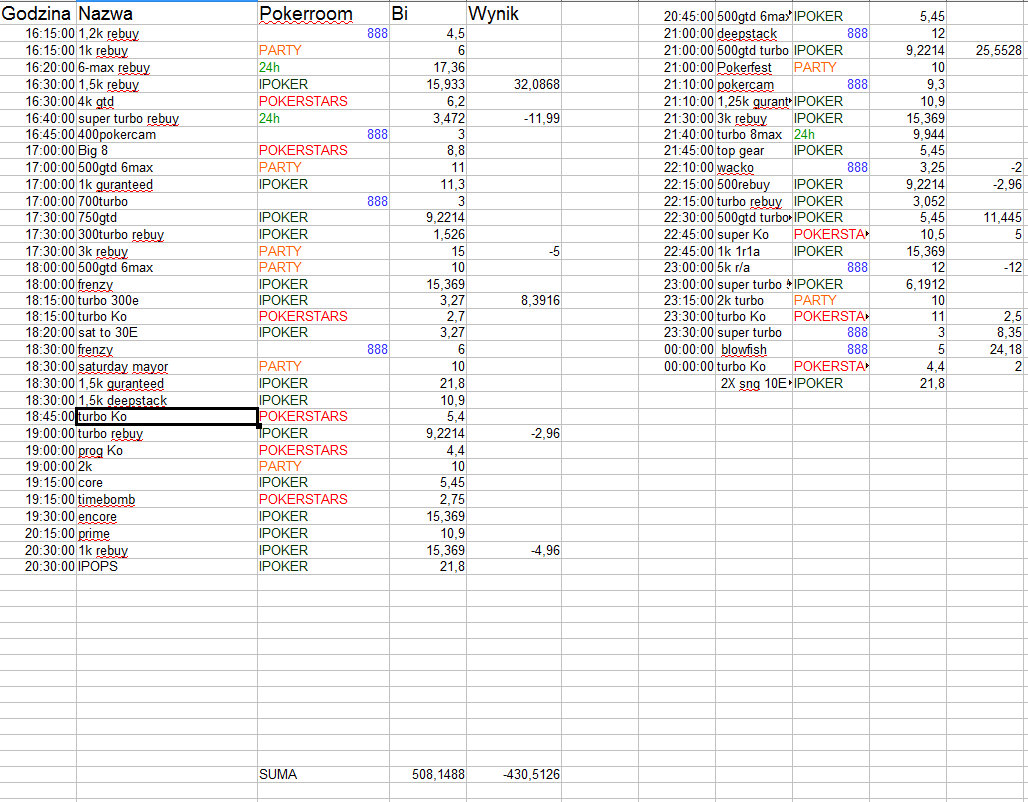This screenshot has width=1028, height=802.
Task: Click the '2X sng 10E' cell
Action: tap(753, 384)
